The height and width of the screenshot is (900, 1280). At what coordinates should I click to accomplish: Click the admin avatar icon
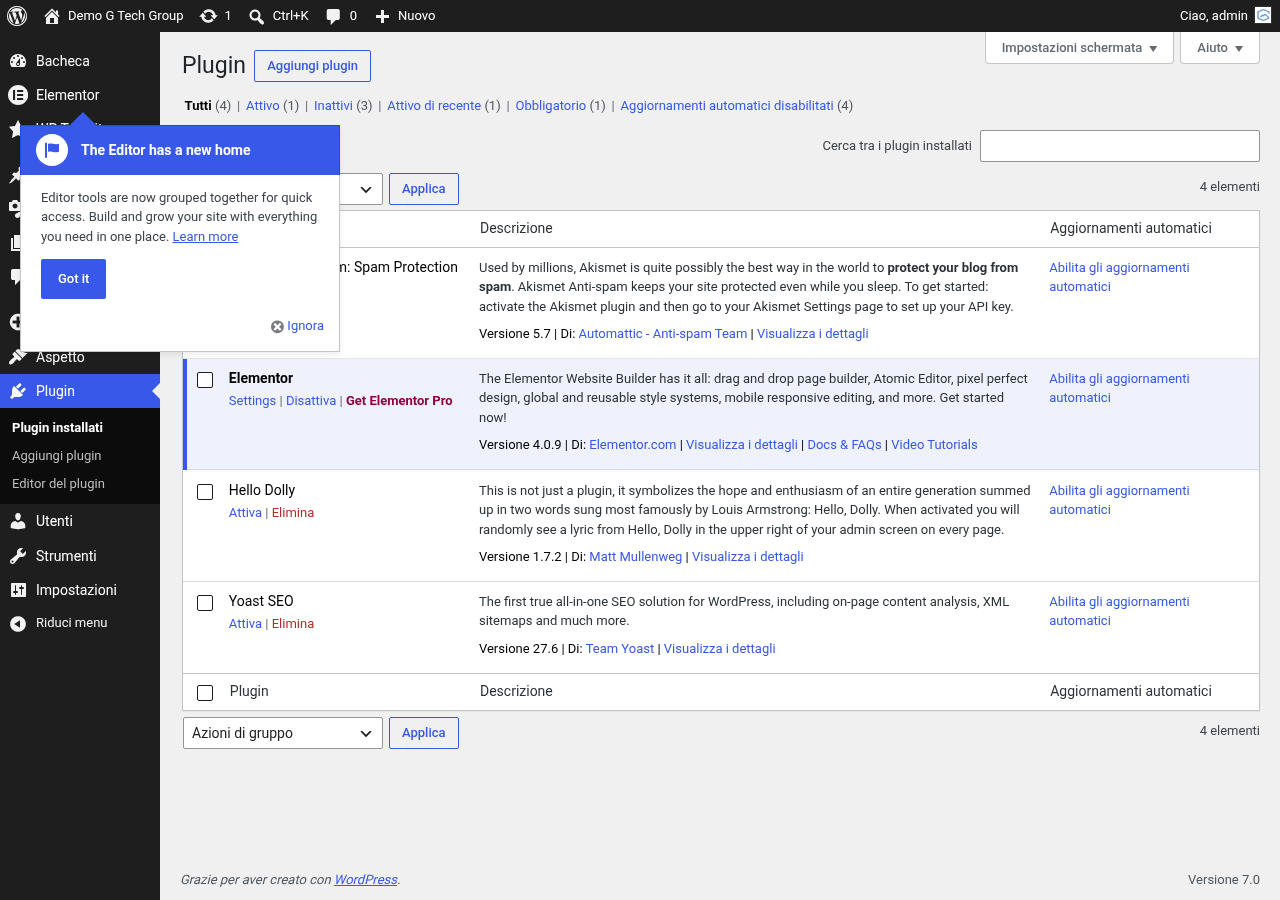pos(1263,16)
